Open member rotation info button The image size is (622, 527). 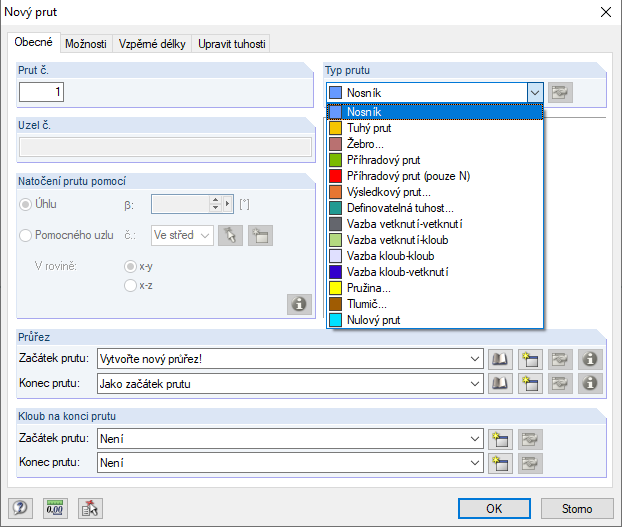(x=299, y=304)
